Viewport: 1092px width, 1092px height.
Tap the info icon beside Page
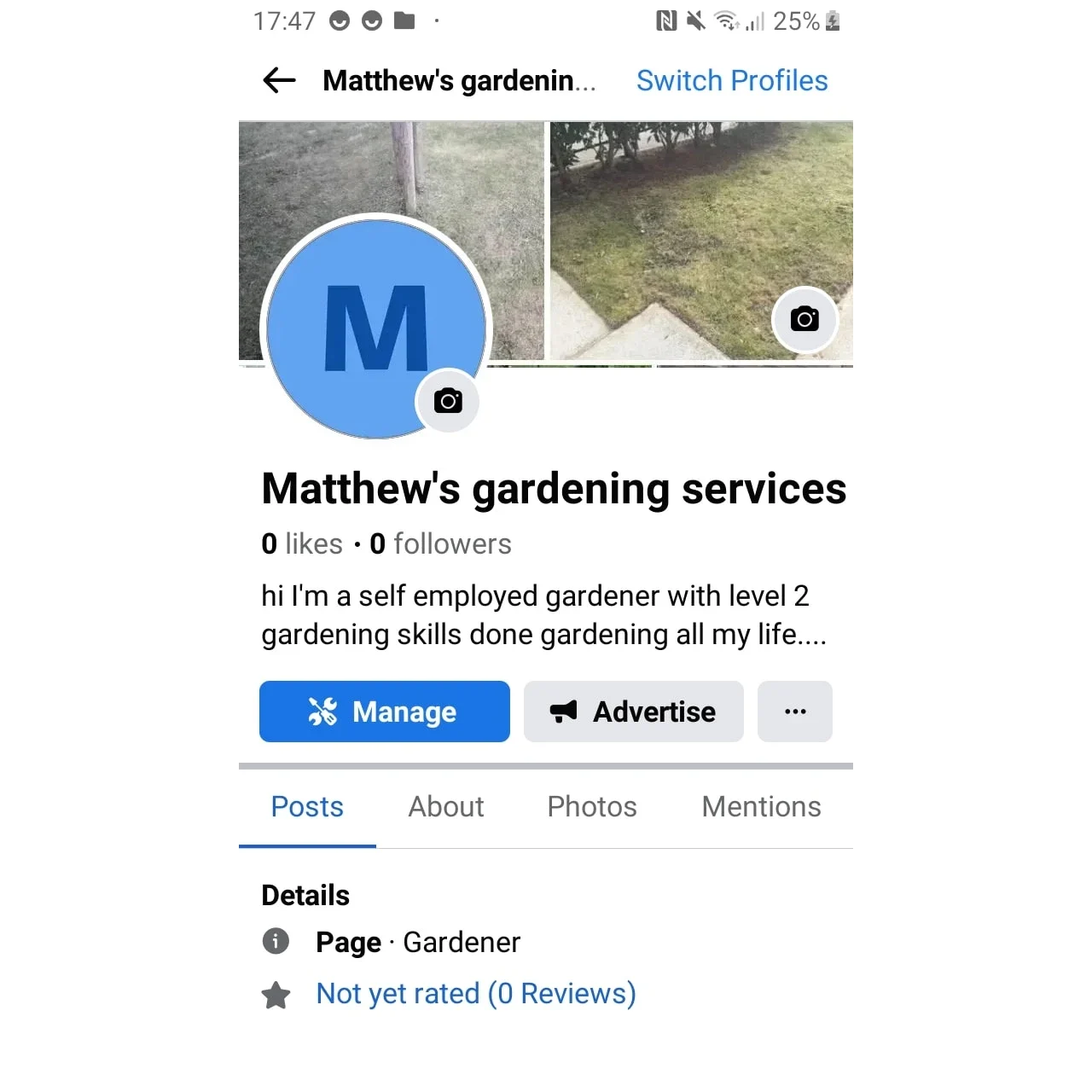point(276,941)
